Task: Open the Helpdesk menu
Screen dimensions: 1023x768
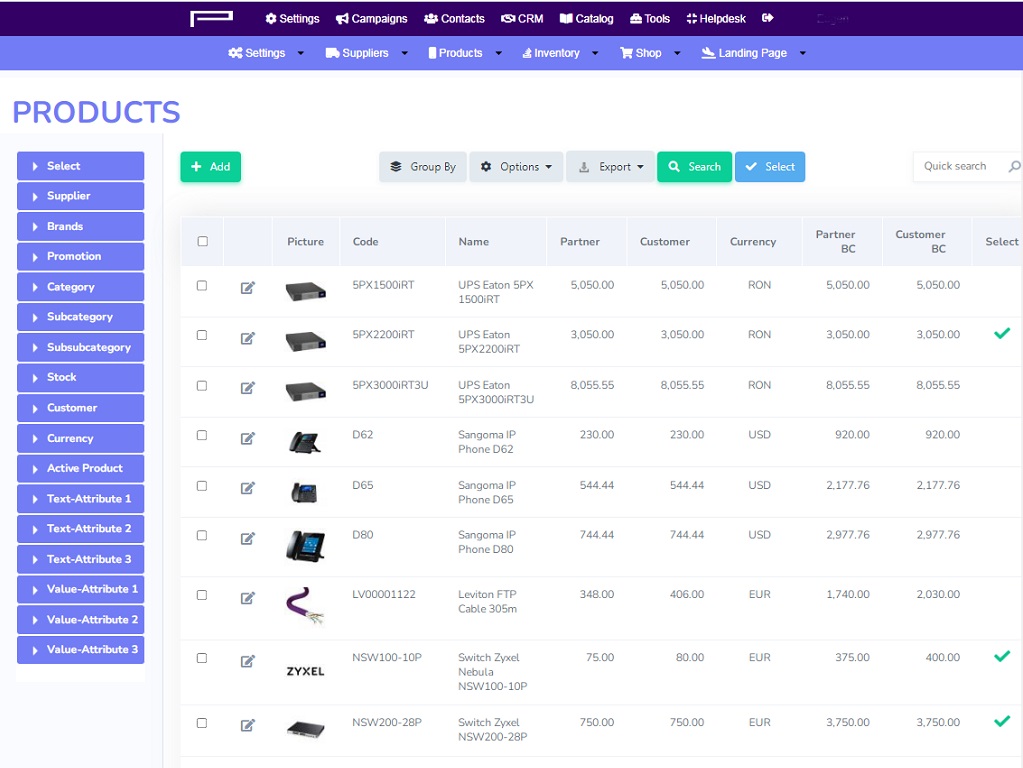Action: 716,18
